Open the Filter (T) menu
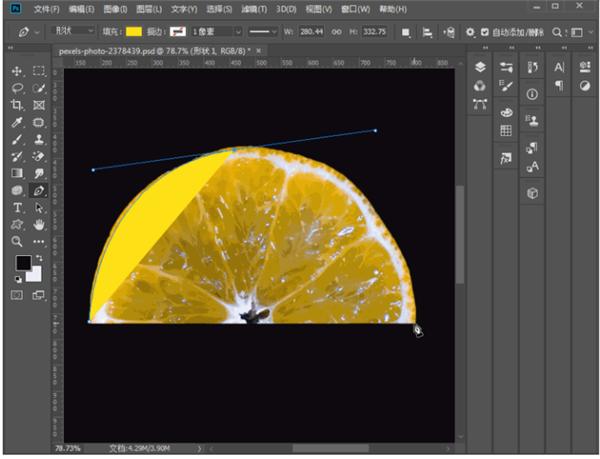 (x=254, y=9)
